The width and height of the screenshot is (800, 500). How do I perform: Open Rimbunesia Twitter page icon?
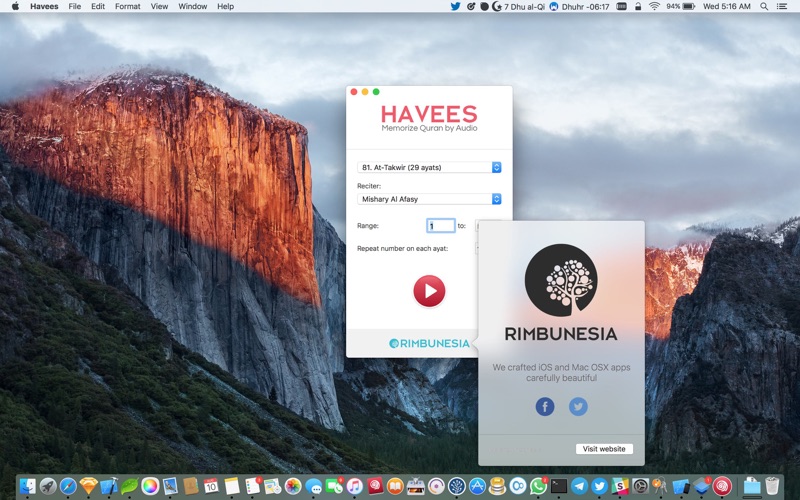[x=578, y=407]
